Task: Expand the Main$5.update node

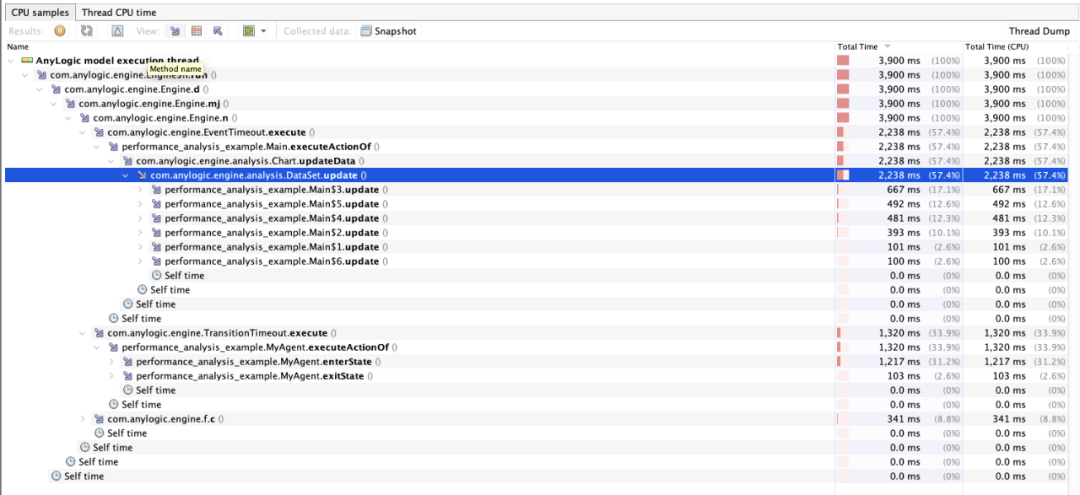Action: (x=140, y=204)
